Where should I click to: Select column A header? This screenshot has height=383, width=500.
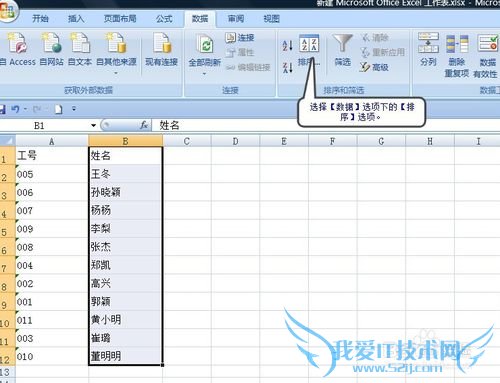(52, 141)
